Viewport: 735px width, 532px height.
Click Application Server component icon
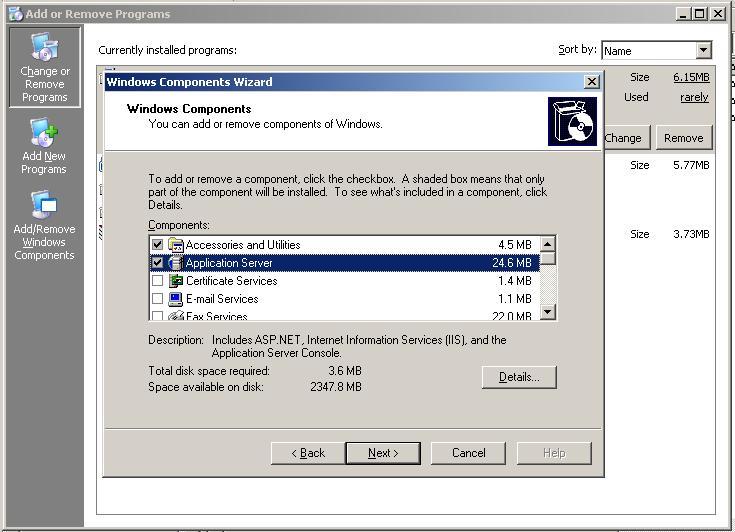(176, 263)
